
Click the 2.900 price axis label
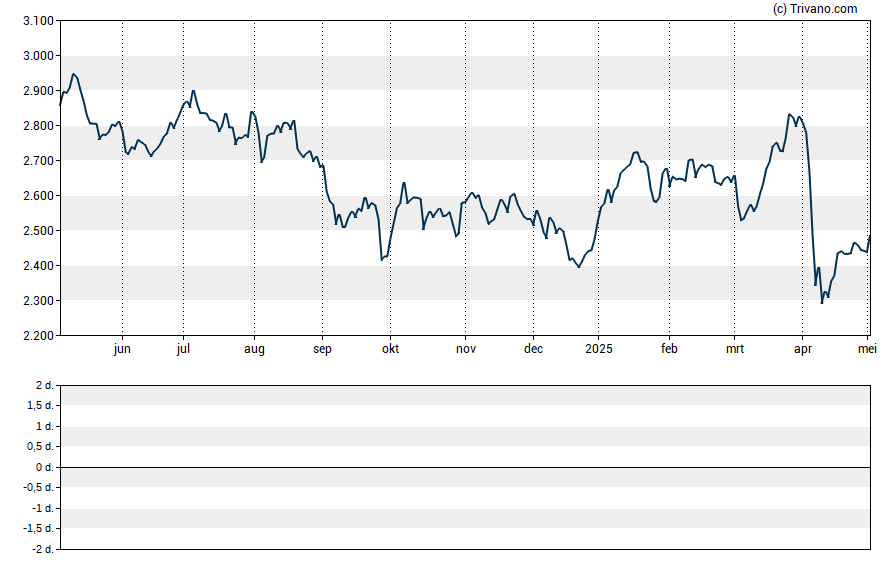point(39,91)
